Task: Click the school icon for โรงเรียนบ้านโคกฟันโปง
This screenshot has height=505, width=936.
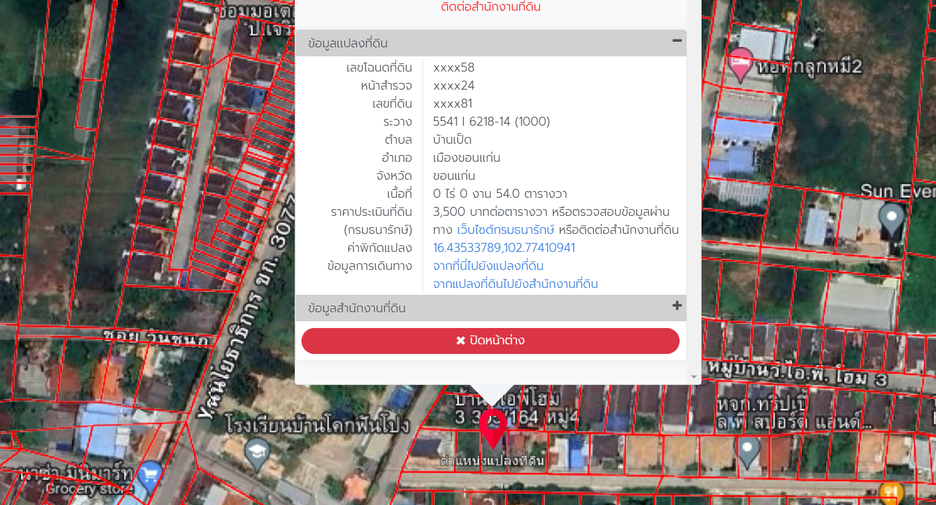Action: pyautogui.click(x=257, y=453)
